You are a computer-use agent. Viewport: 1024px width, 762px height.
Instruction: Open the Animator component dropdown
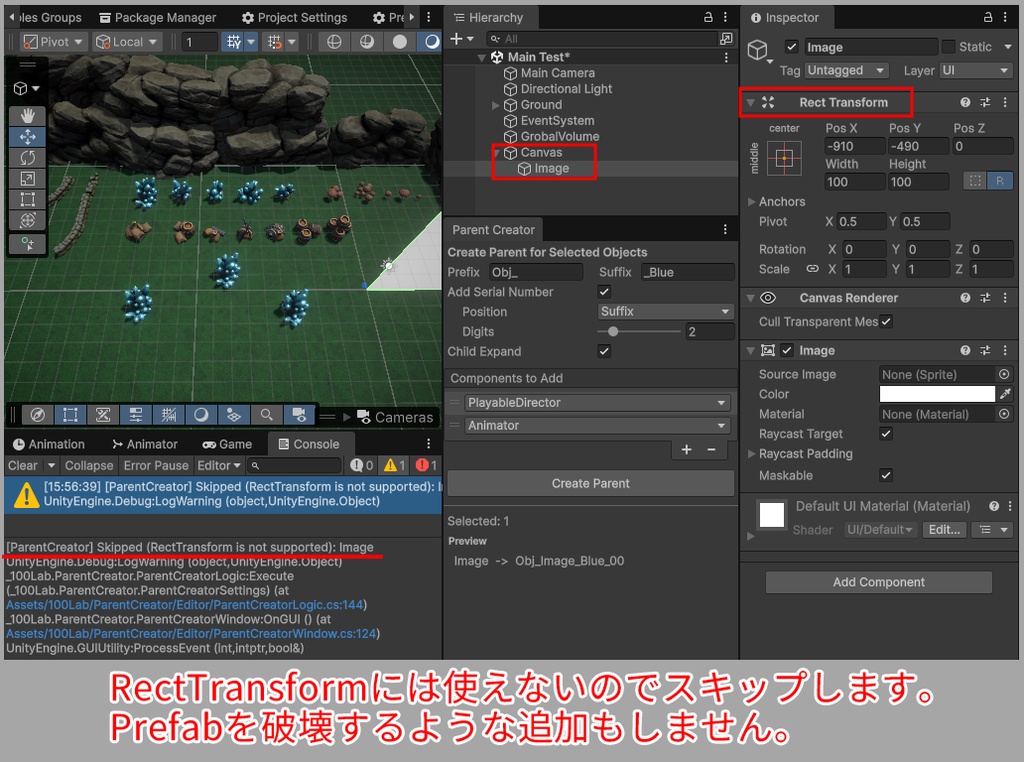[x=597, y=426]
